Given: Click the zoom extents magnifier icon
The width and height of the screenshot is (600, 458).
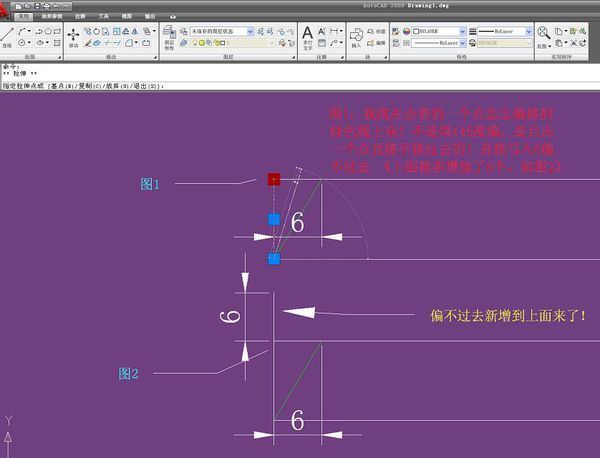Looking at the screenshot, I should 544,33.
